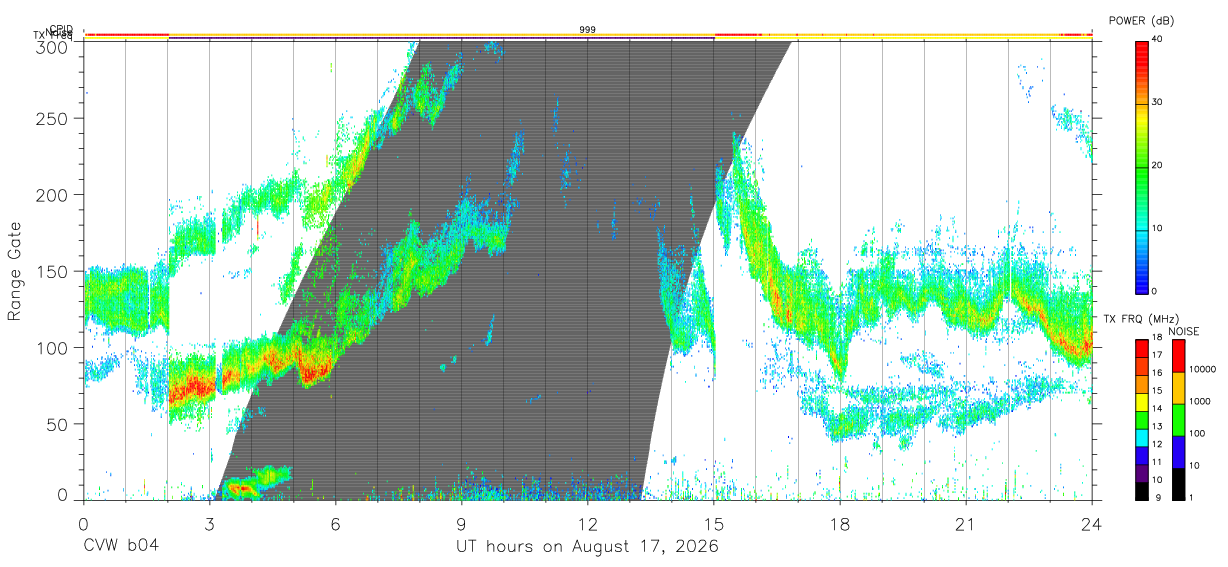Viewport: 1228px width, 567px height.
Task: Select the 13 label on TX FRQ scale
Action: (1157, 427)
